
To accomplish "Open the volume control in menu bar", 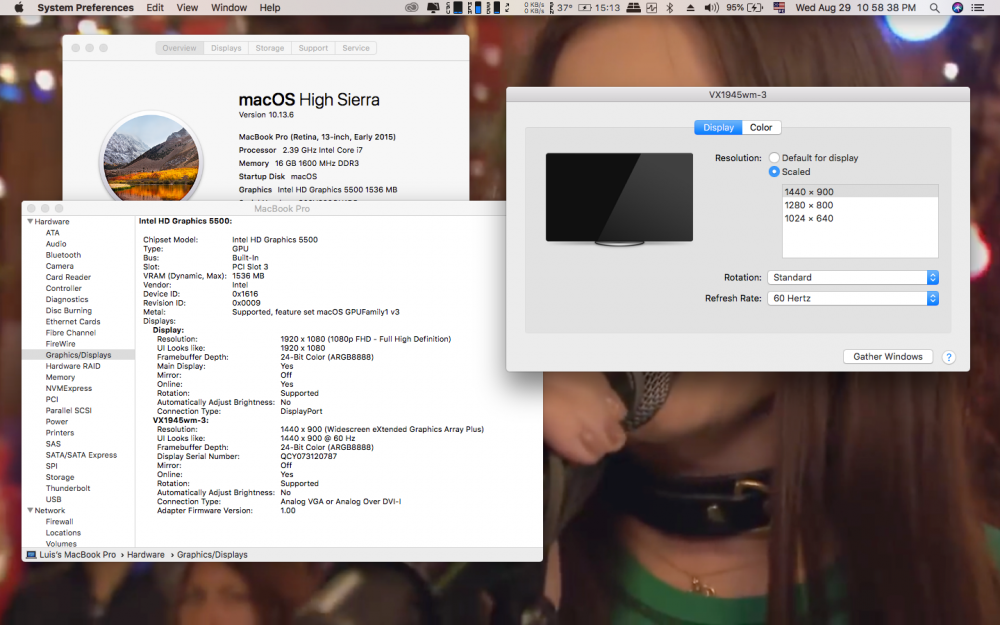I will [712, 8].
